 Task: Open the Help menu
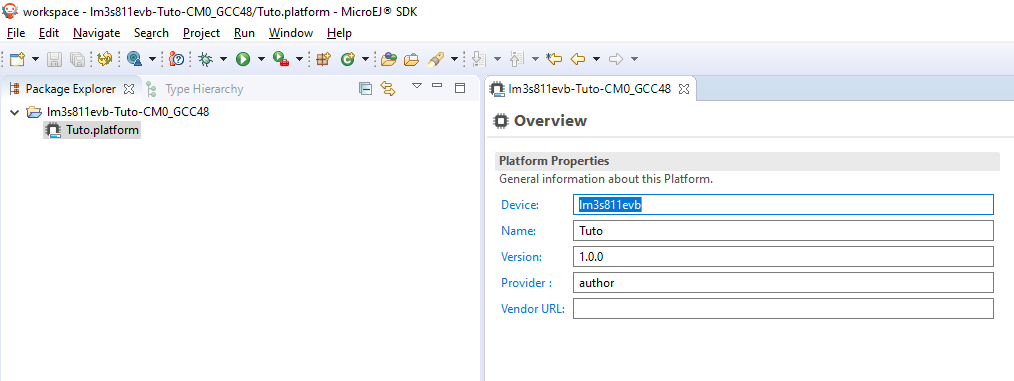(340, 33)
